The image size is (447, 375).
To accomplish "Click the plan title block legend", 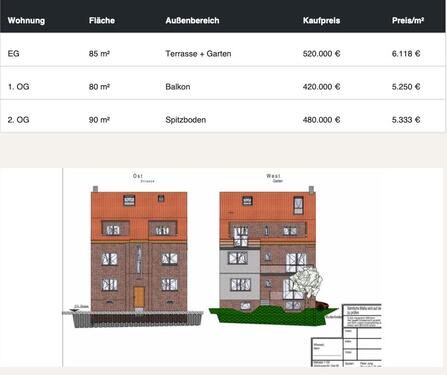I will pos(347,335).
